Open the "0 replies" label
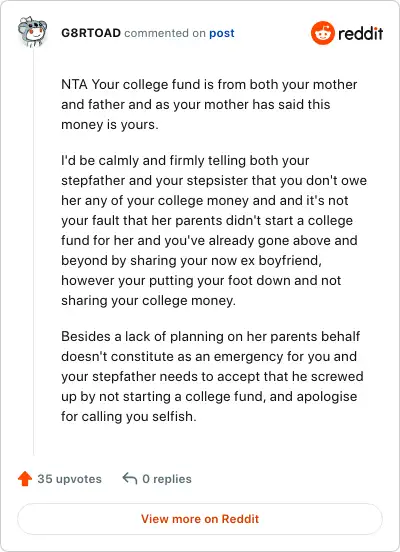Image resolution: width=400 pixels, height=552 pixels. 167,479
